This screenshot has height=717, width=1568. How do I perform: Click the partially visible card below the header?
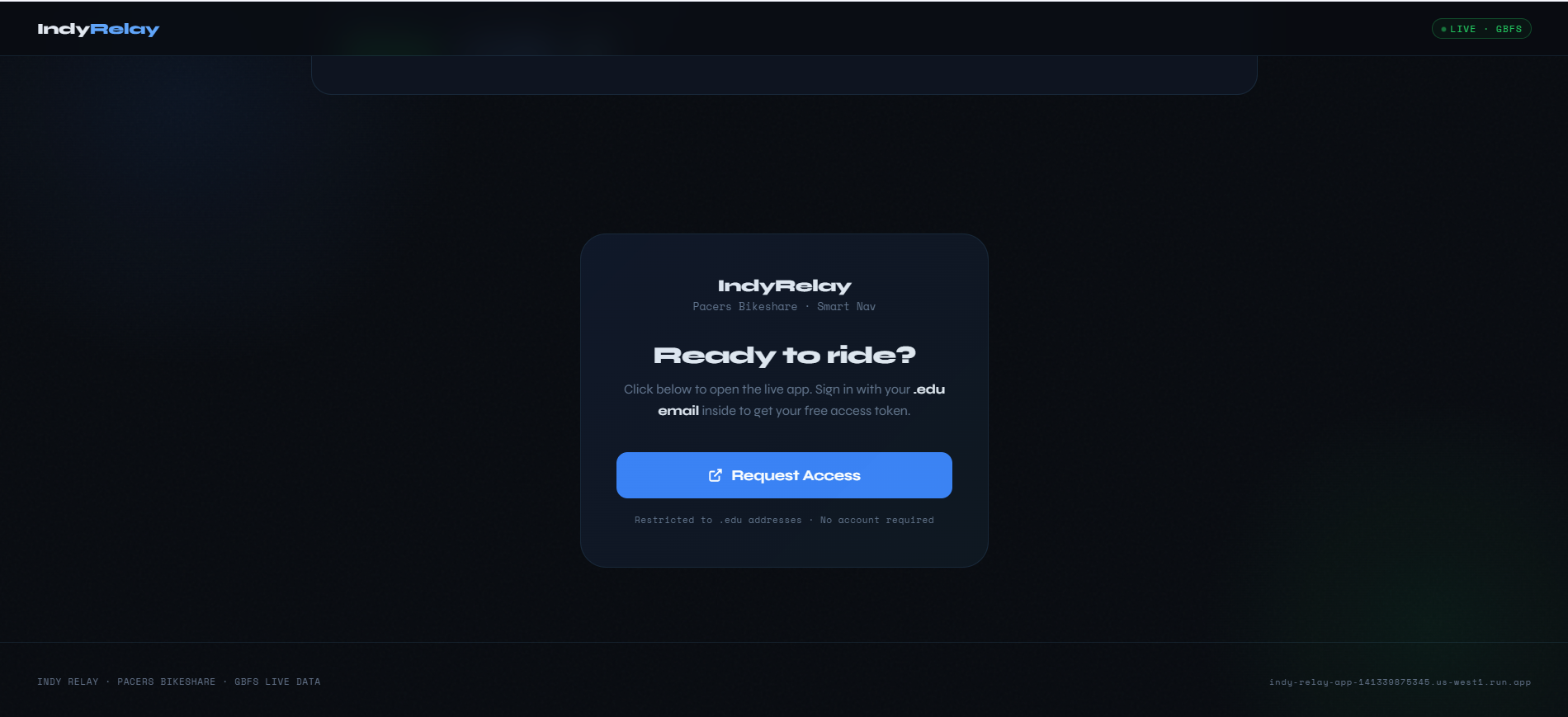tap(784, 75)
